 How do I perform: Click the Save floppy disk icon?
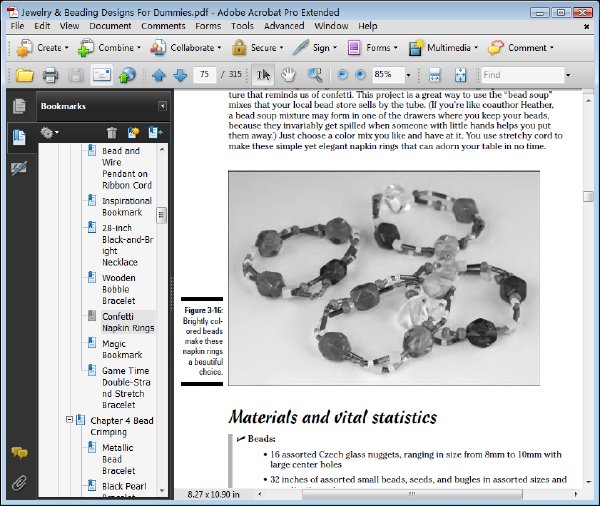coord(76,75)
